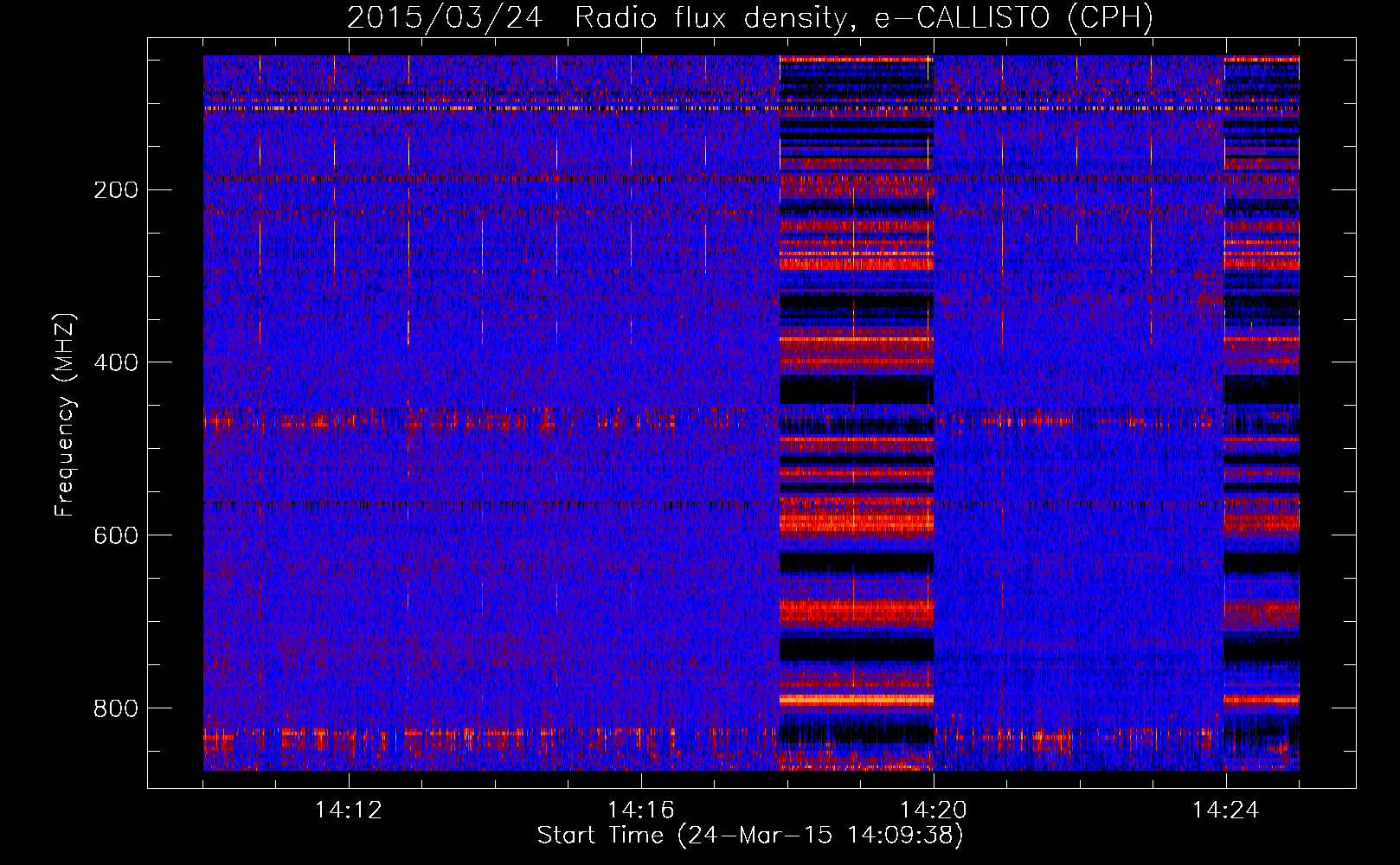
Task: Select the 14:24 time tick label
Action: point(1226,811)
